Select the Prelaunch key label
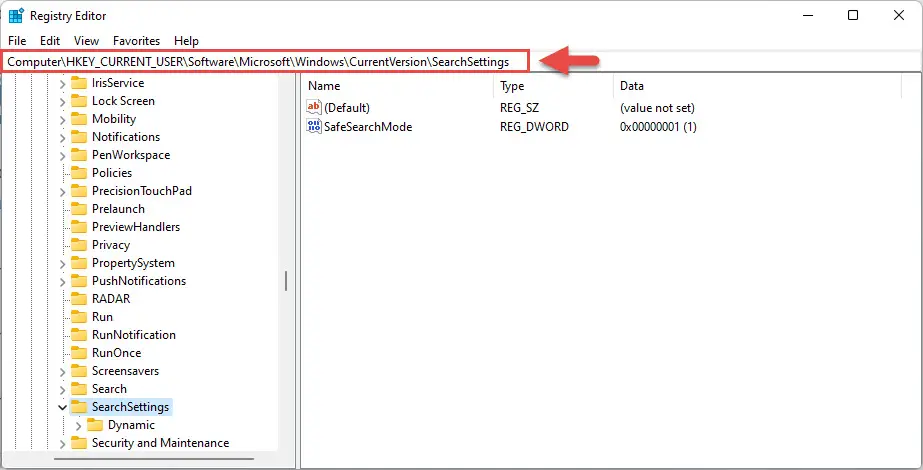This screenshot has width=923, height=470. pyautogui.click(x=118, y=209)
